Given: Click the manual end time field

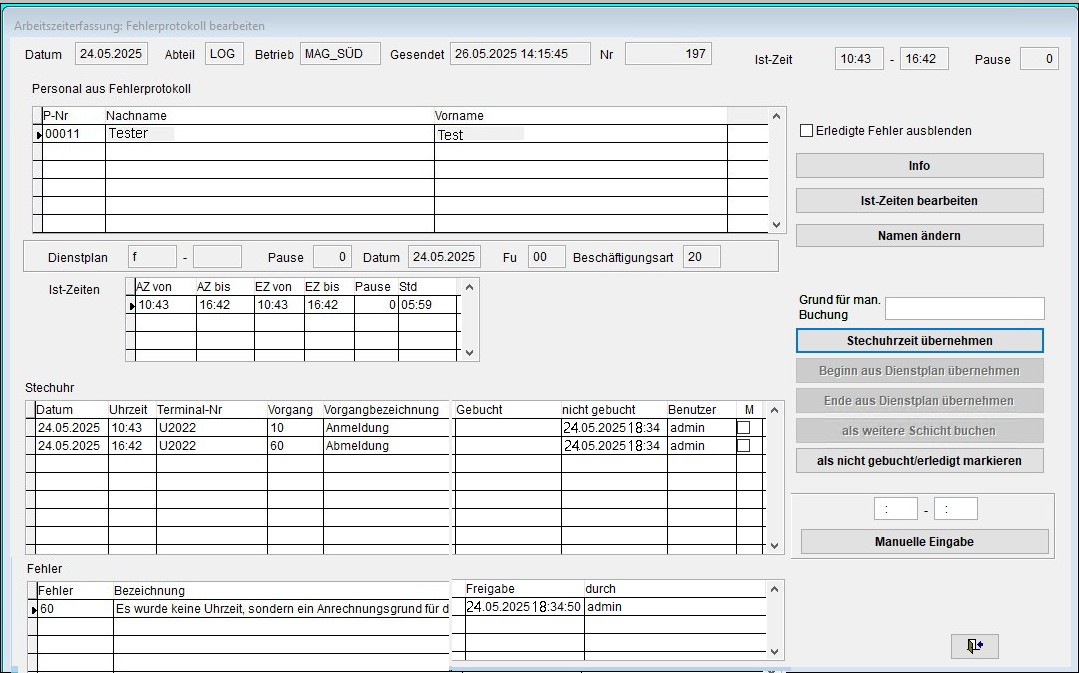Looking at the screenshot, I should [x=955, y=509].
